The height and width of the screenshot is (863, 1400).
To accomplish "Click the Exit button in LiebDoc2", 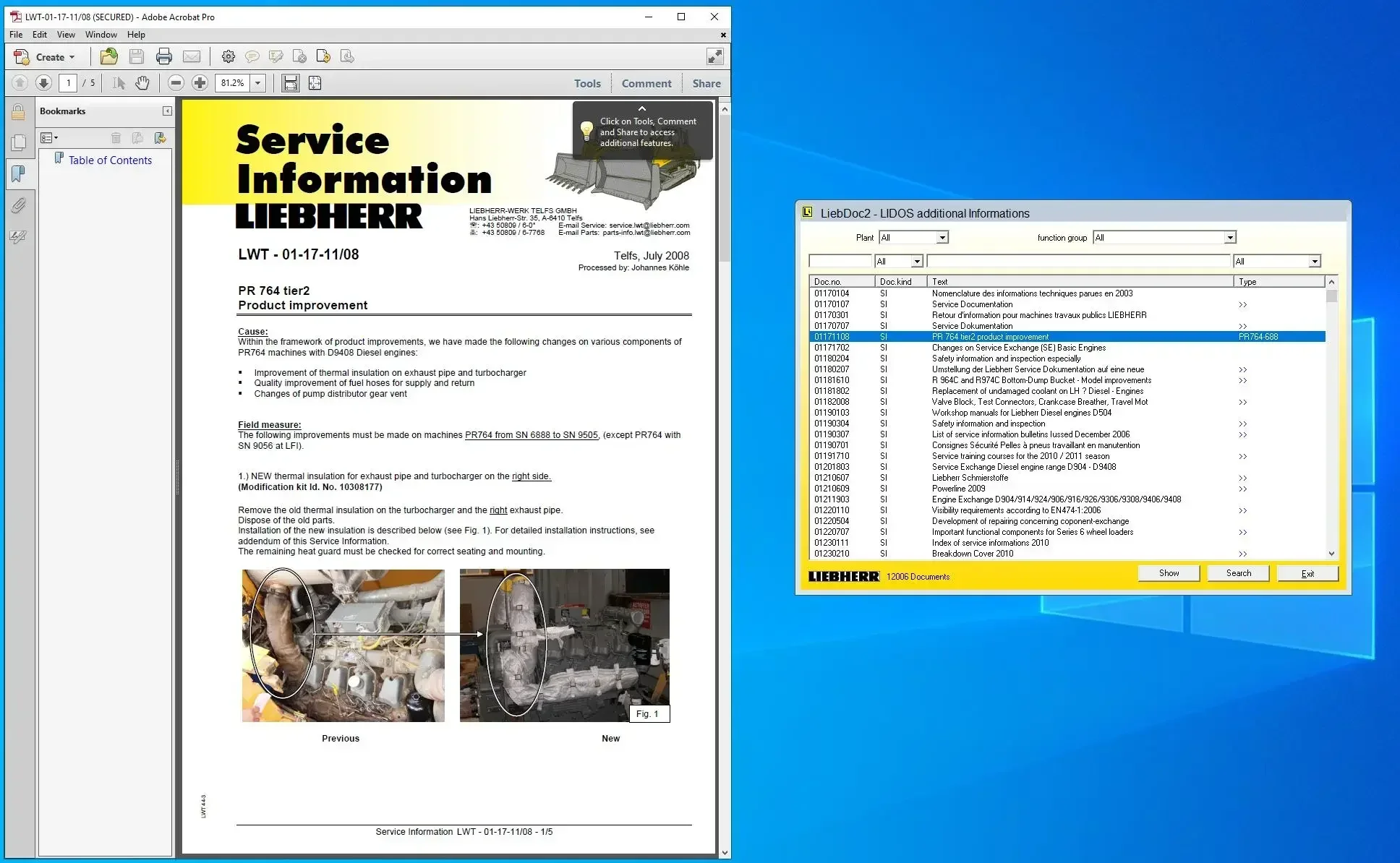I will click(1307, 573).
